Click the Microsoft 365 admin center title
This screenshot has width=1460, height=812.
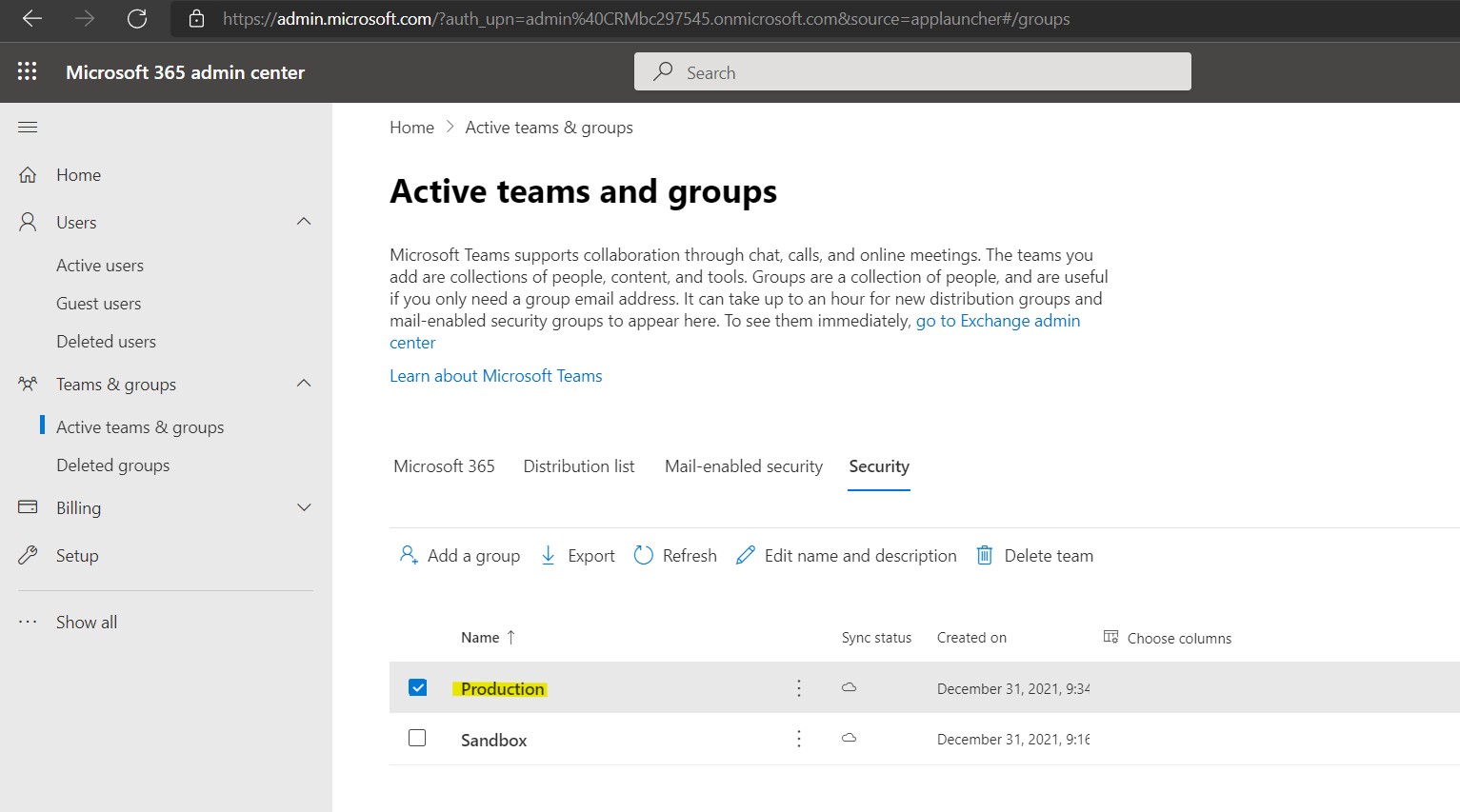(x=186, y=72)
